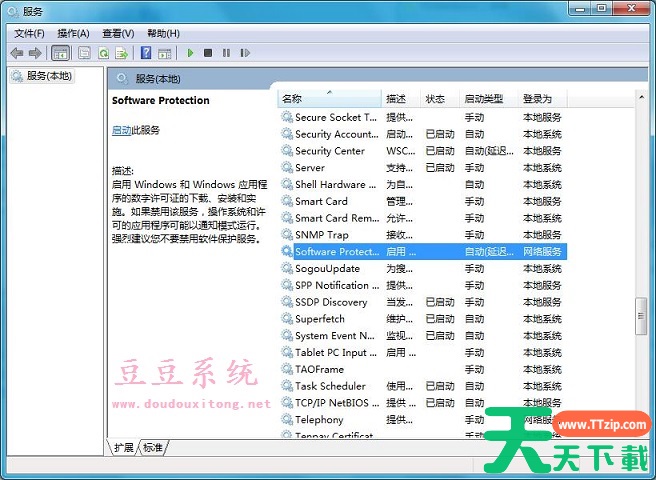Sort by the 状态 column header
The image size is (656, 480).
440,99
